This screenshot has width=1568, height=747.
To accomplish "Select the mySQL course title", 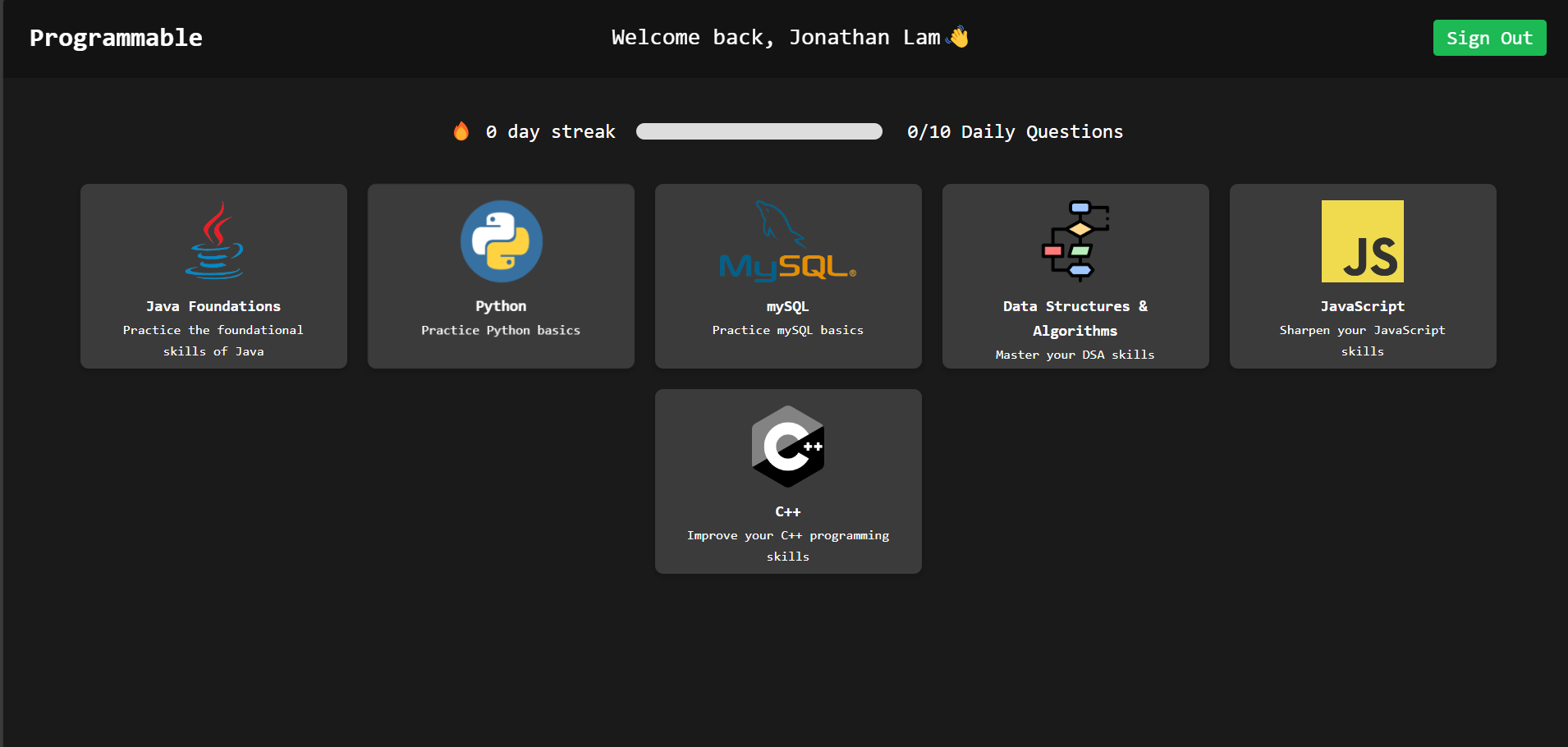I will (x=788, y=306).
